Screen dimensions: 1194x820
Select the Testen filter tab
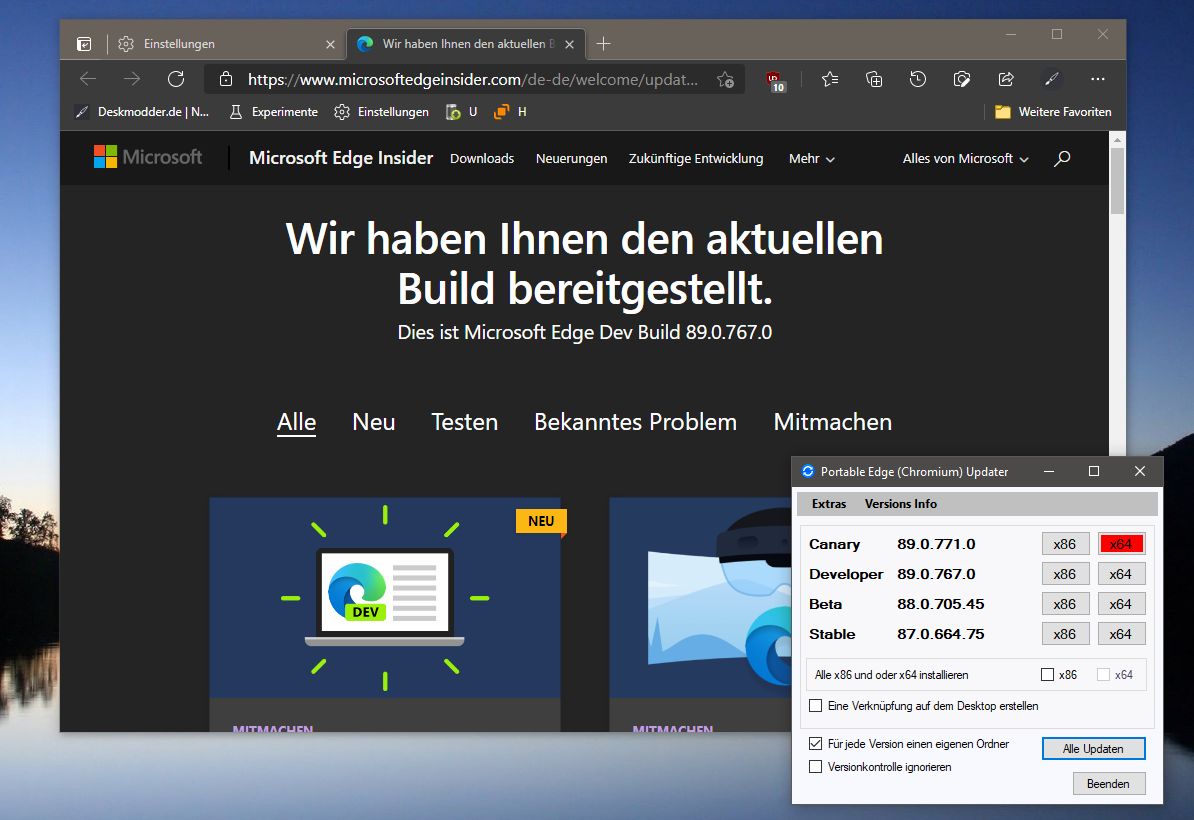tap(465, 422)
